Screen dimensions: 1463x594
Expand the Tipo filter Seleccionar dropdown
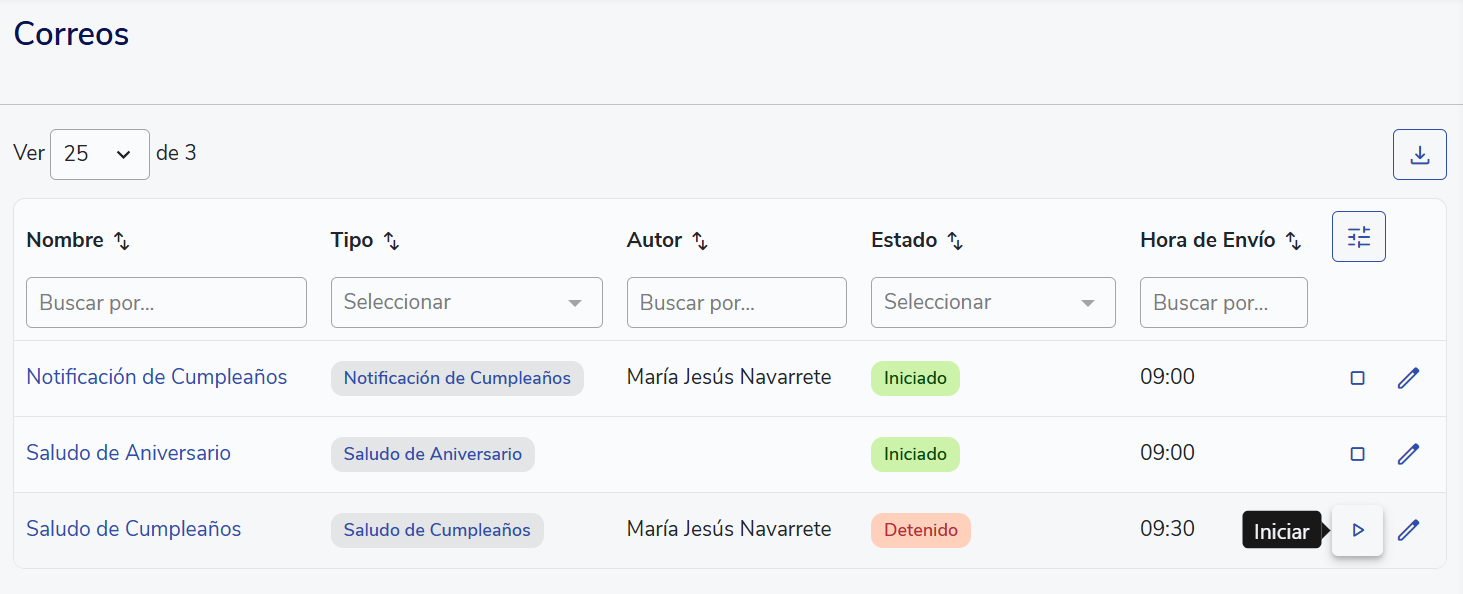point(466,302)
